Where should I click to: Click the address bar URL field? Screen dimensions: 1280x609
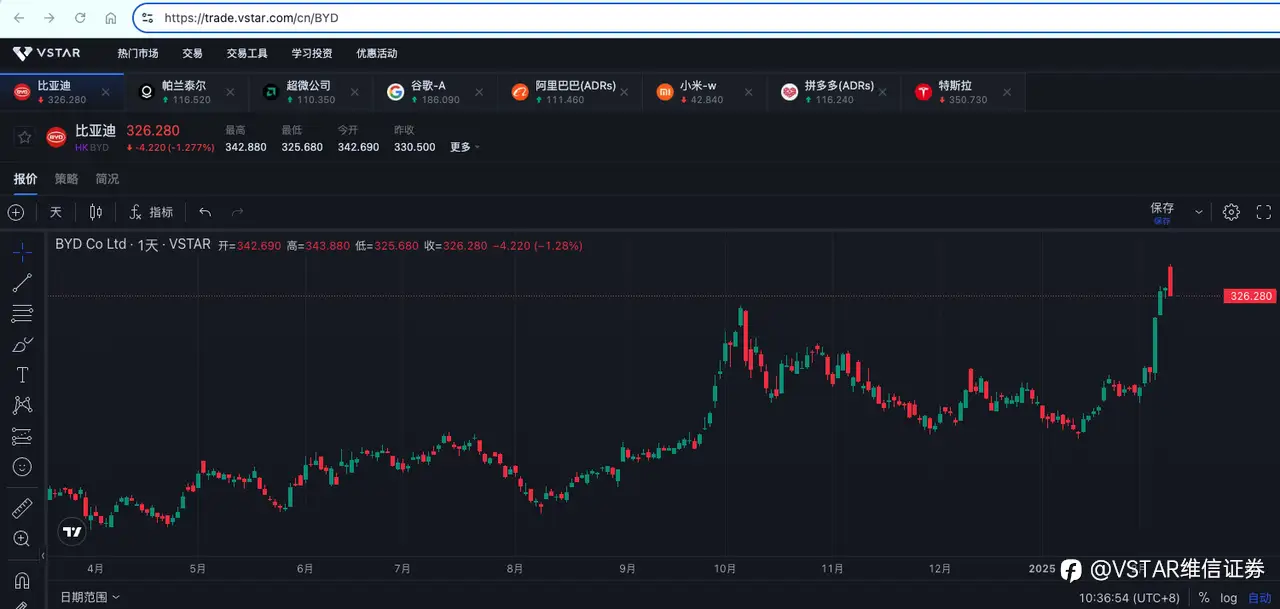(x=706, y=18)
